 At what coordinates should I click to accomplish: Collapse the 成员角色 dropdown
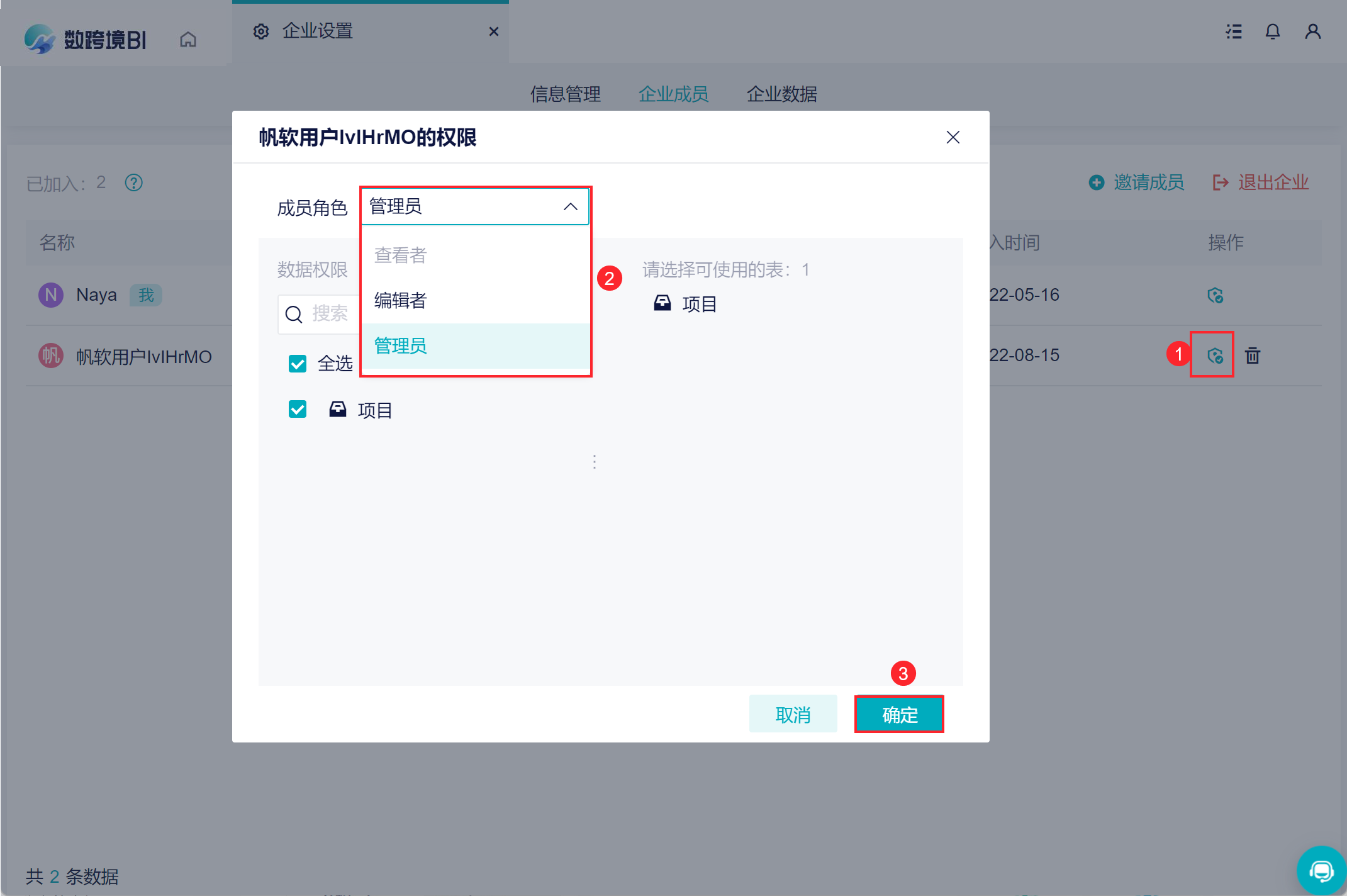570,206
